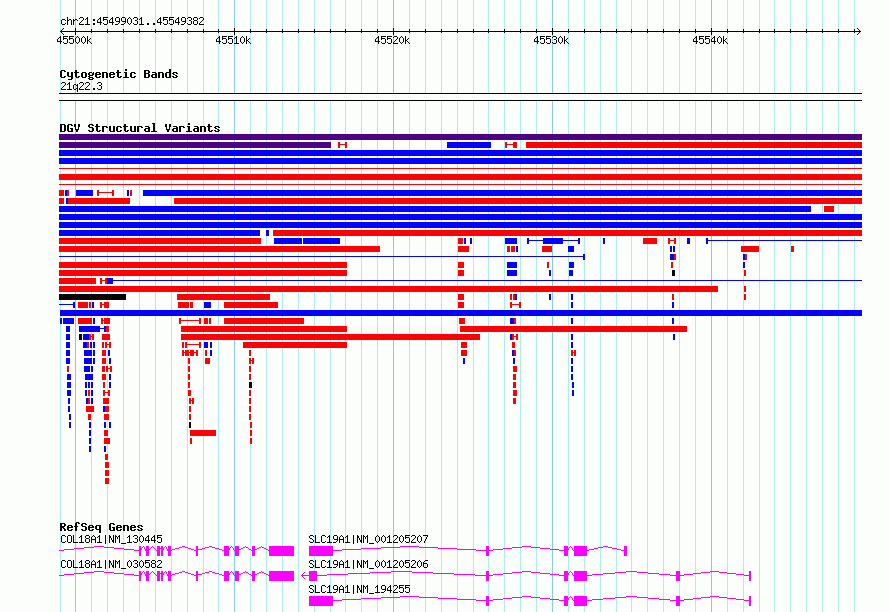
Task: Click the 45510k ruler label
Action: pos(233,40)
